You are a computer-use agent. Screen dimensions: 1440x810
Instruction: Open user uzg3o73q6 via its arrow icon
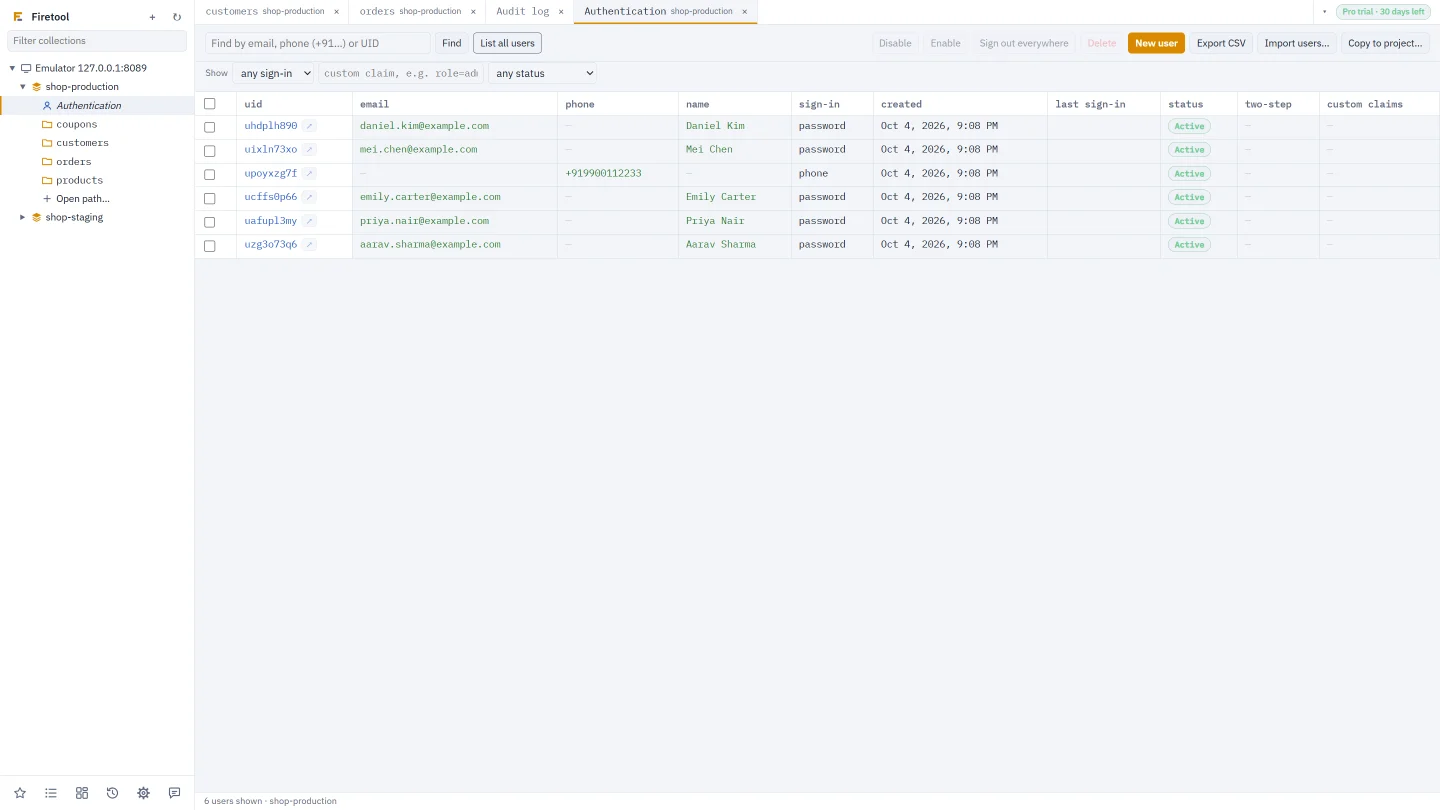[310, 245]
